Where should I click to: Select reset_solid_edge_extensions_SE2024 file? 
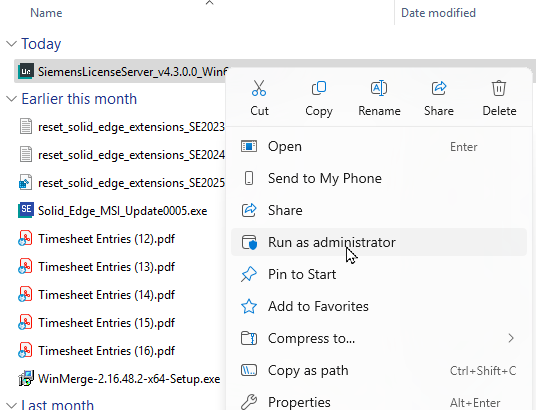[x=131, y=155]
